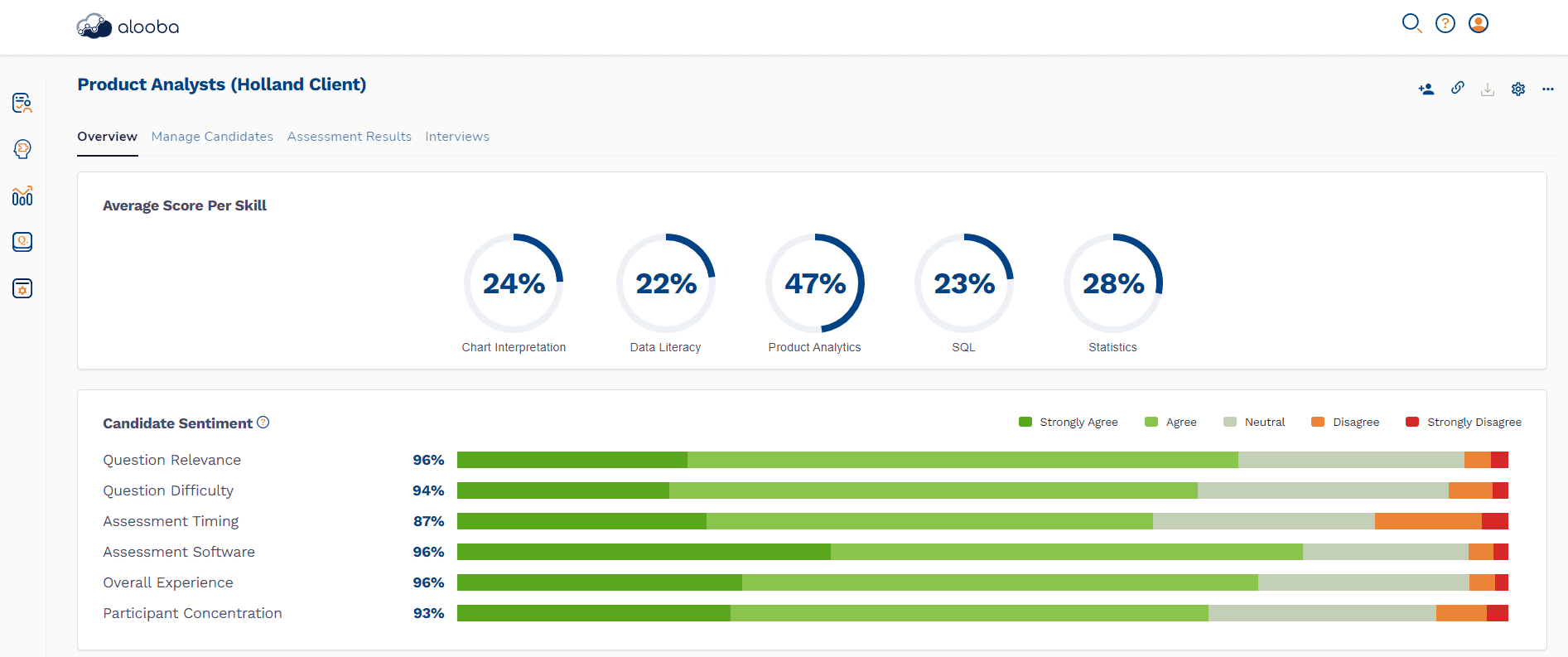The width and height of the screenshot is (1568, 657).
Task: Open the analytics chart sidebar icon
Action: tap(22, 196)
